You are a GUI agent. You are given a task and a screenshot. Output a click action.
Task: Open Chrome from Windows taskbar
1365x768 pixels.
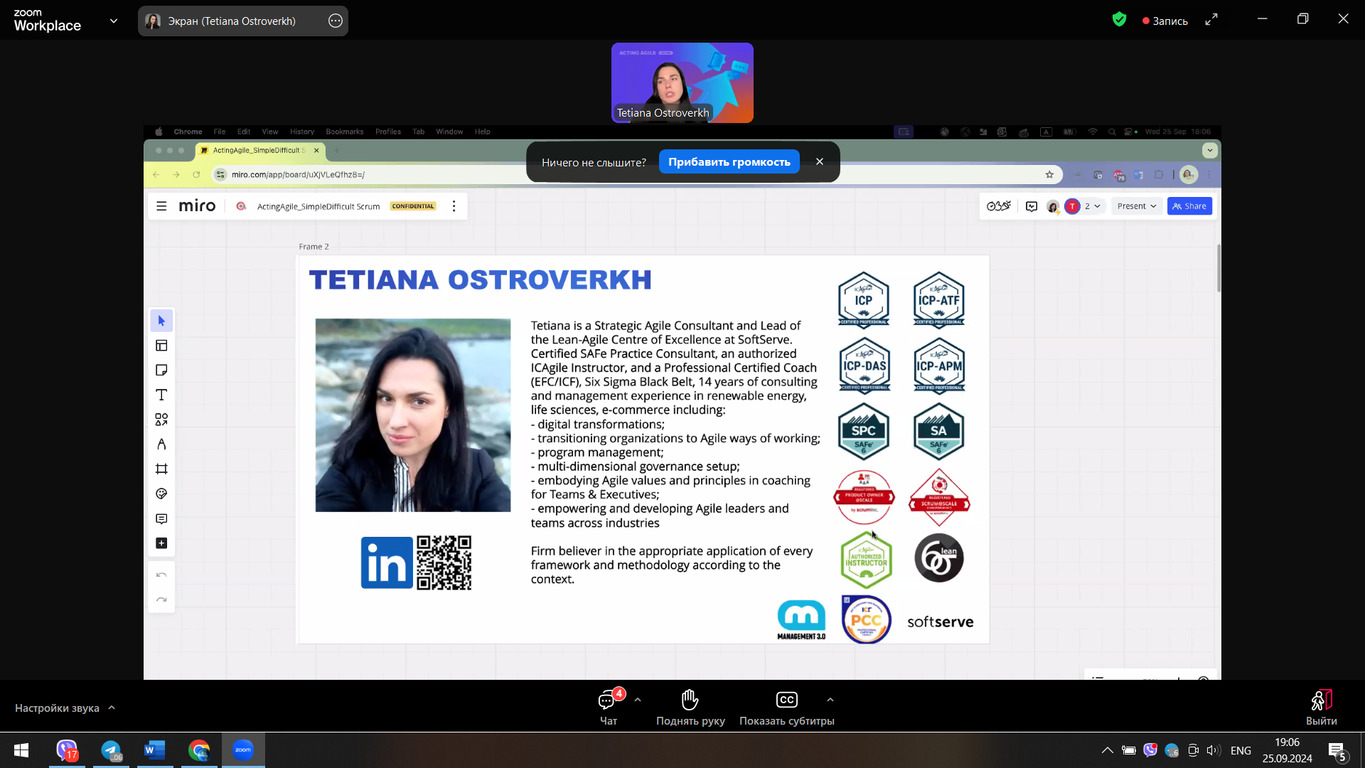[x=199, y=750]
